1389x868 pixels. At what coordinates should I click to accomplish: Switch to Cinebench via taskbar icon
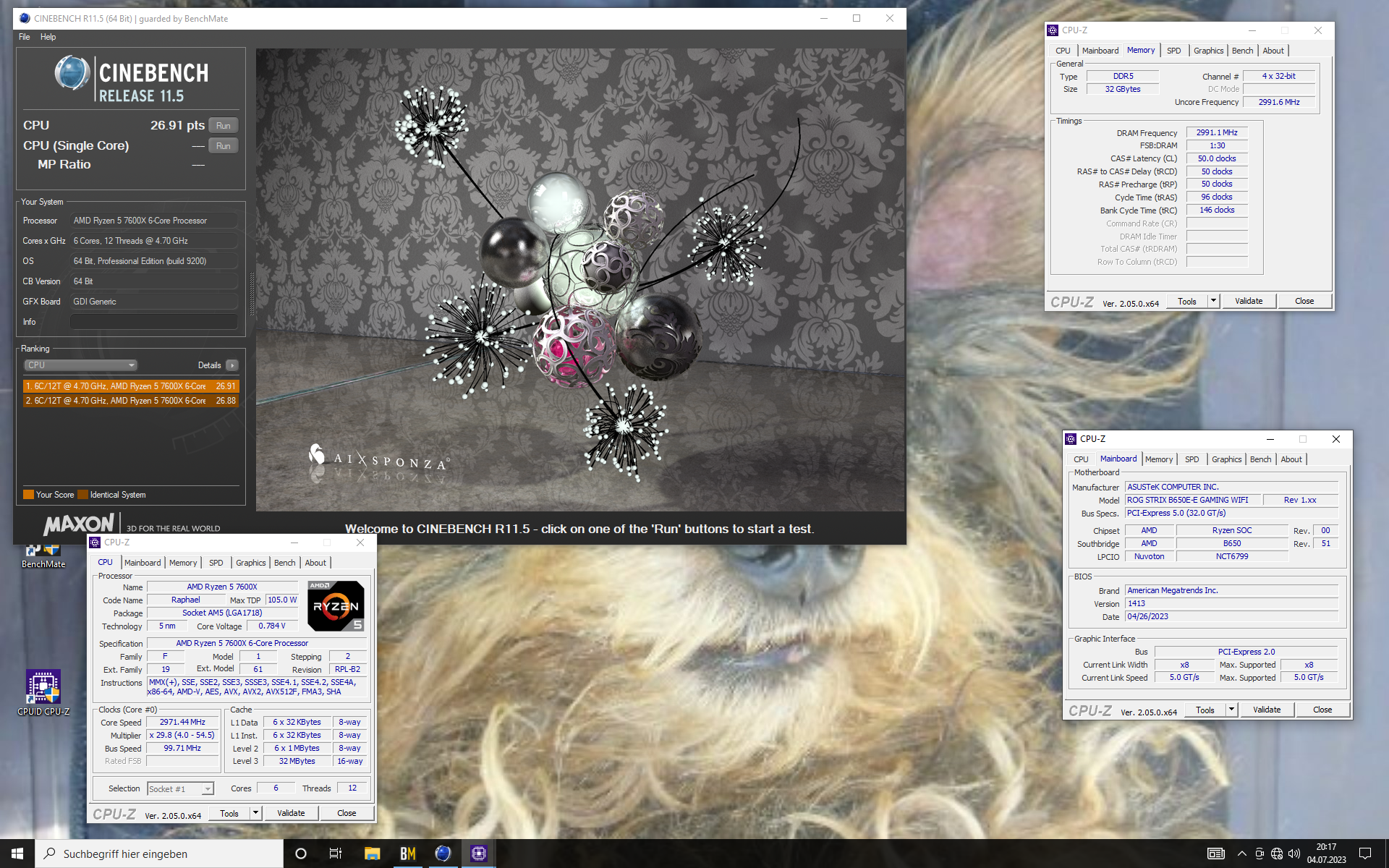pyautogui.click(x=443, y=854)
